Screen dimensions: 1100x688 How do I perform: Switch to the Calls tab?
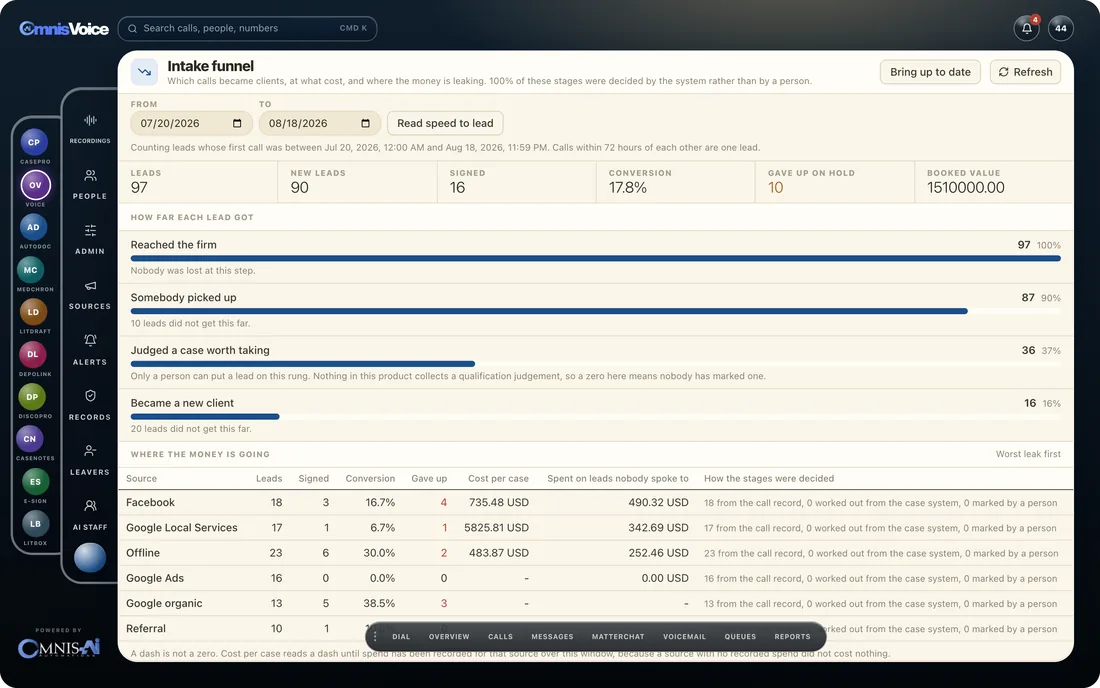click(x=500, y=637)
